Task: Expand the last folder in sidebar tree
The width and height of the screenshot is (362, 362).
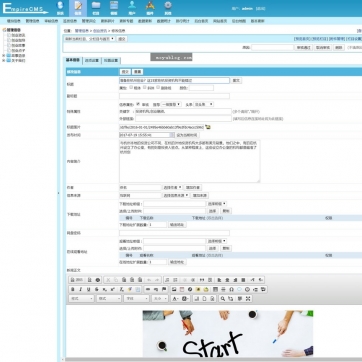Action: click(x=4, y=61)
